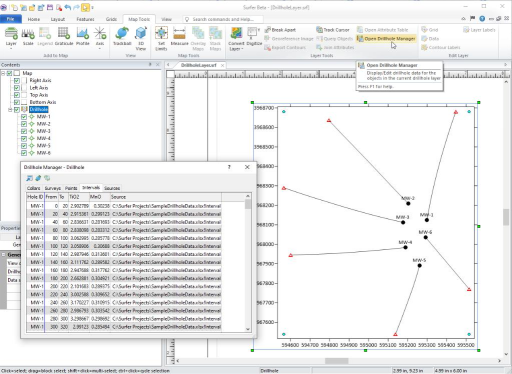Click the Track Cursor button
The image size is (512, 374).
[x=333, y=30]
